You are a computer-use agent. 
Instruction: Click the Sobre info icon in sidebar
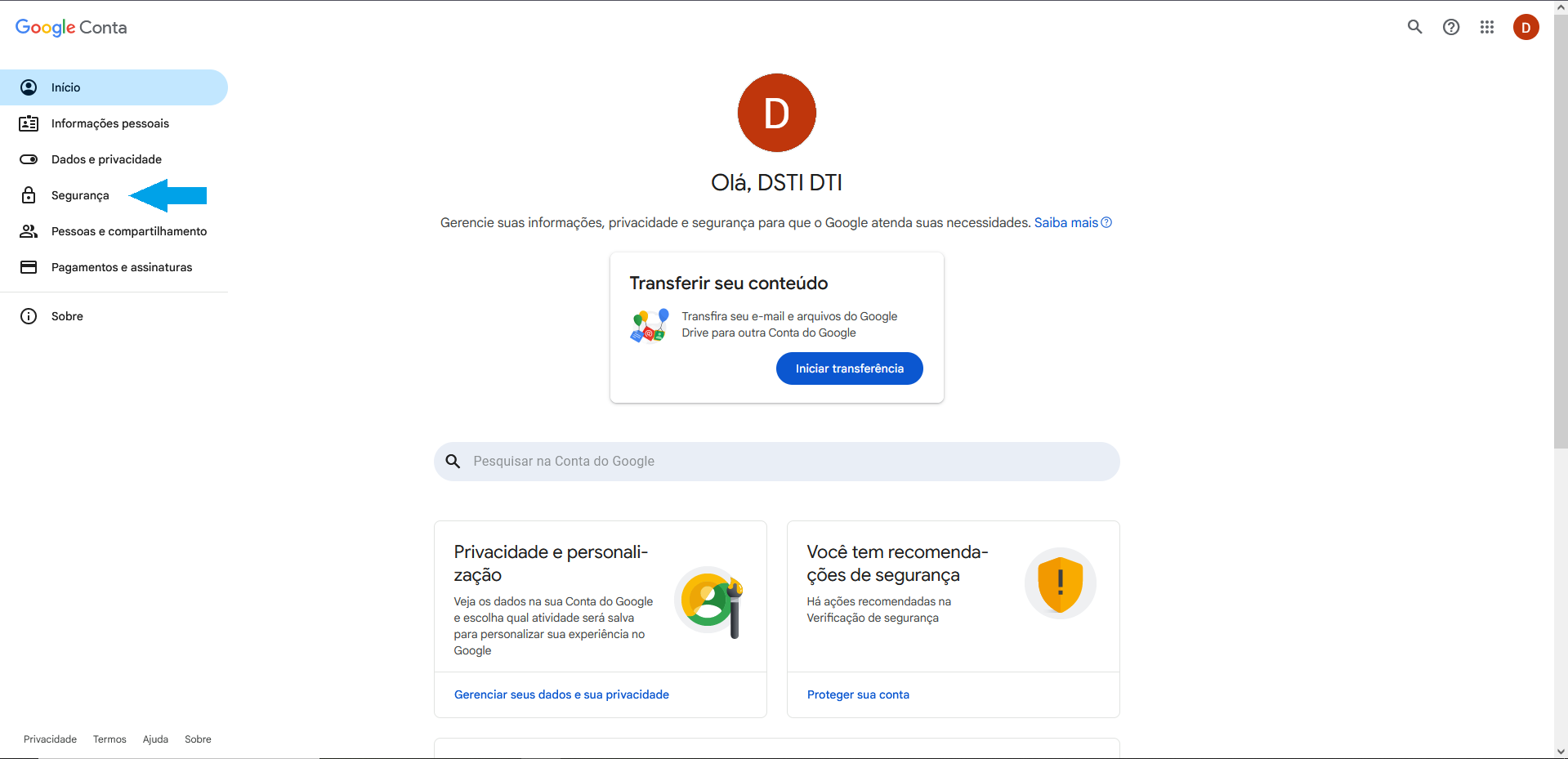click(x=29, y=316)
